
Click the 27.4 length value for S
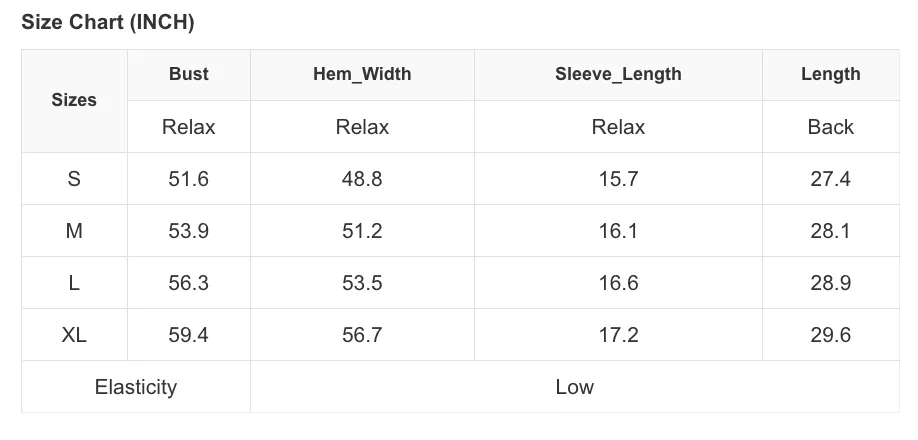click(831, 178)
